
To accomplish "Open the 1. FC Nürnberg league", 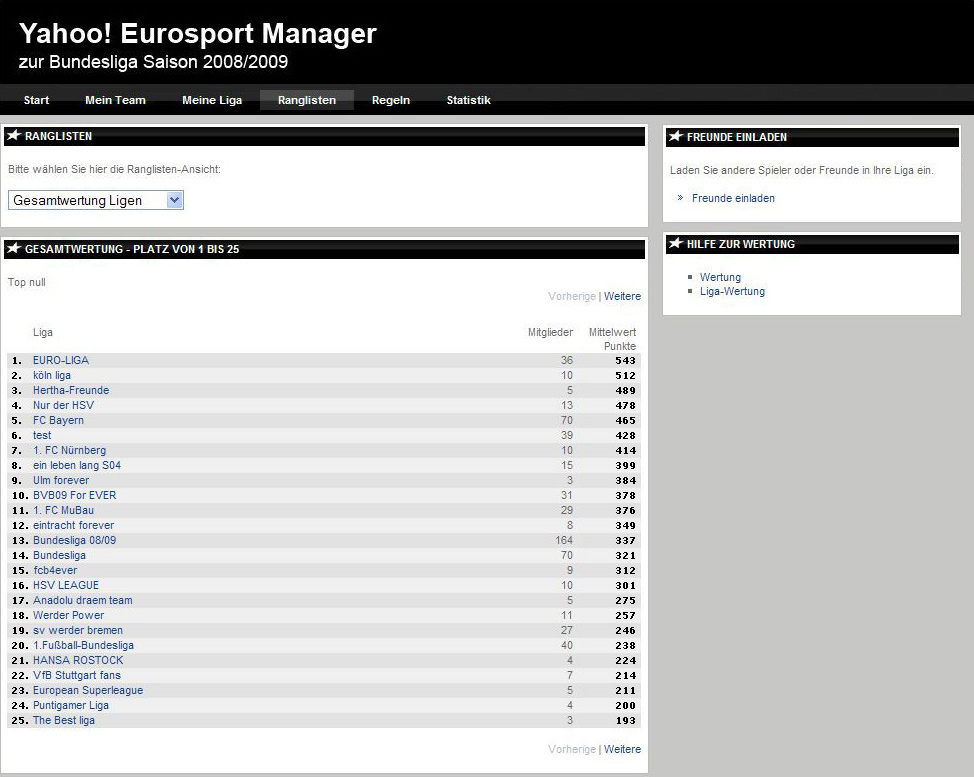I will point(70,450).
